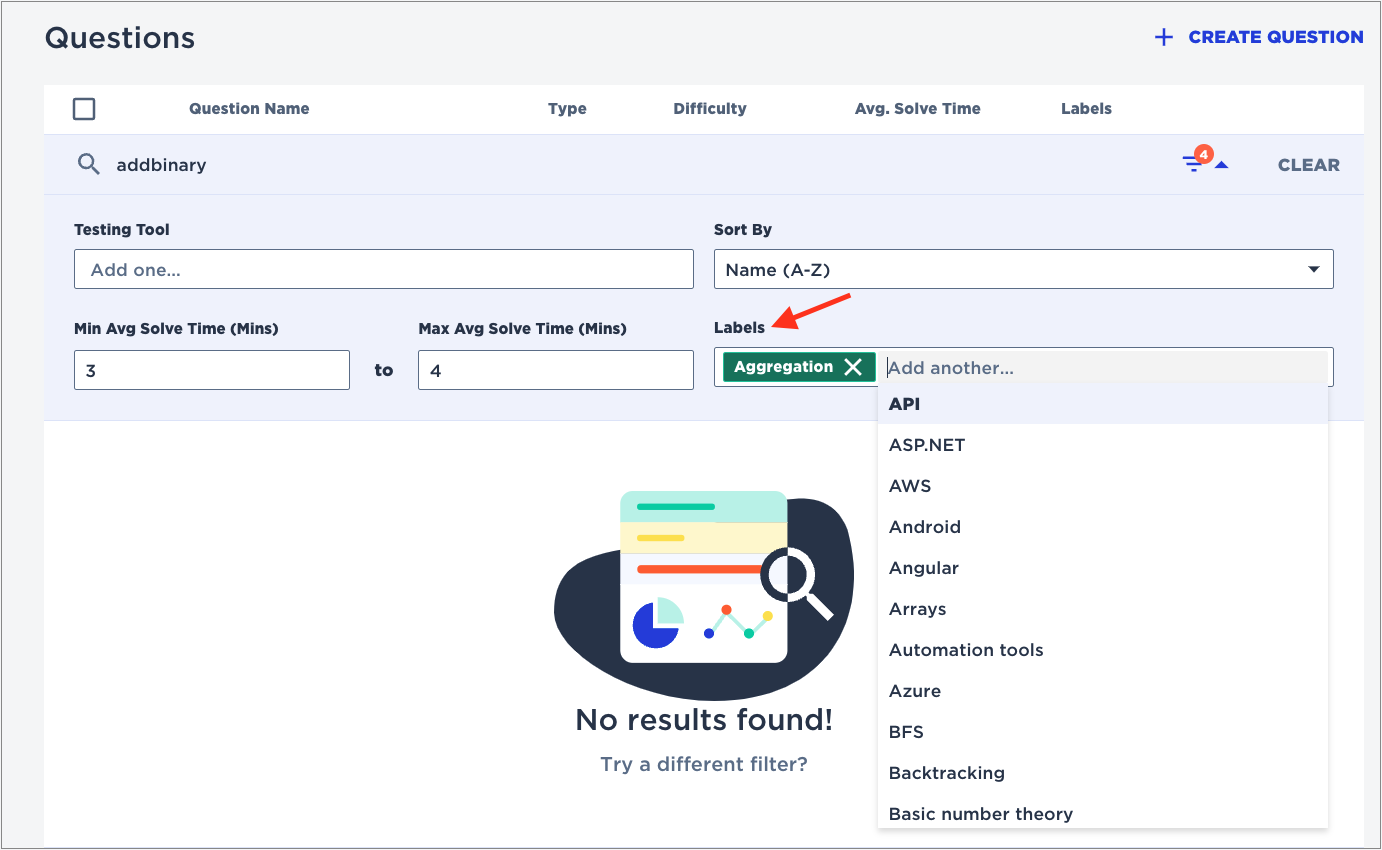Select 'Azure' from the labels list
The height and width of the screenshot is (850, 1382).
coord(914,690)
